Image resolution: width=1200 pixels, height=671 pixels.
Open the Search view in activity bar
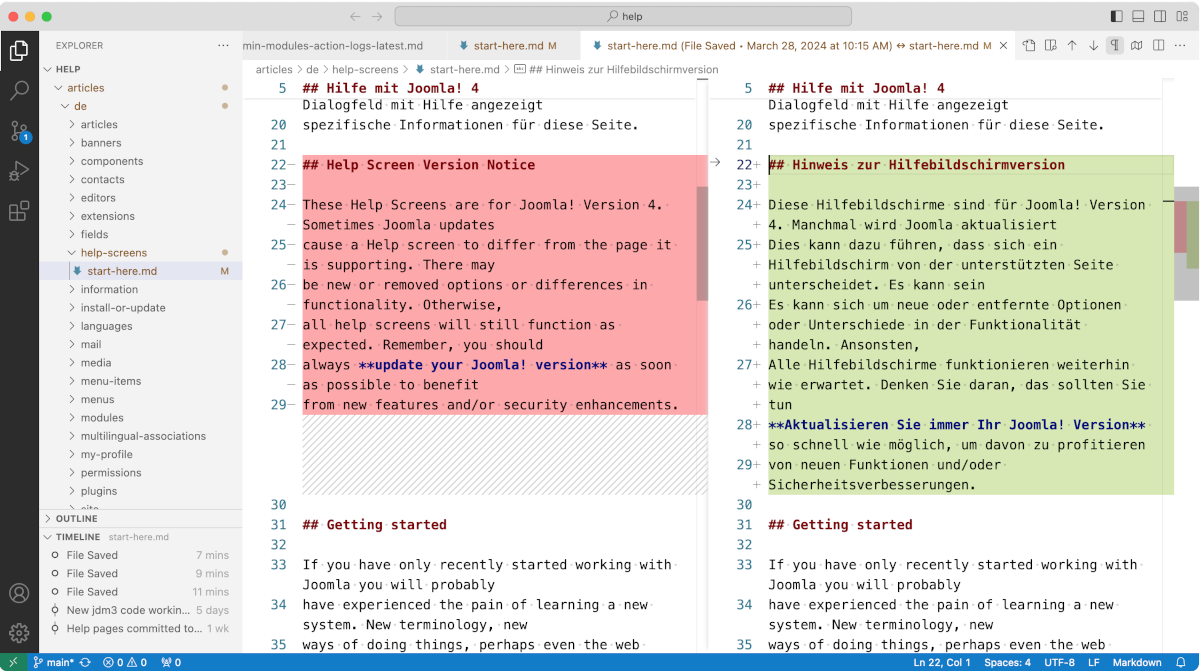tap(19, 91)
